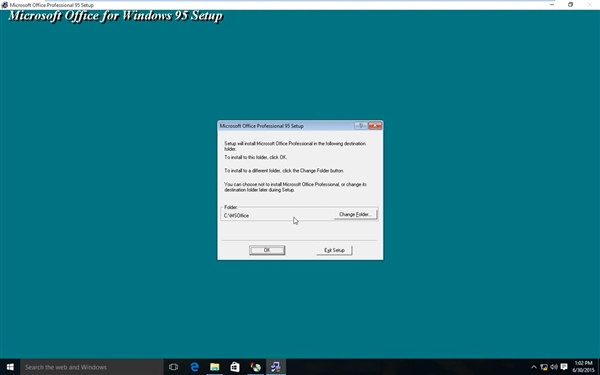This screenshot has height=375, width=600.
Task: Minimize the main Setup window
Action: pos(552,5)
